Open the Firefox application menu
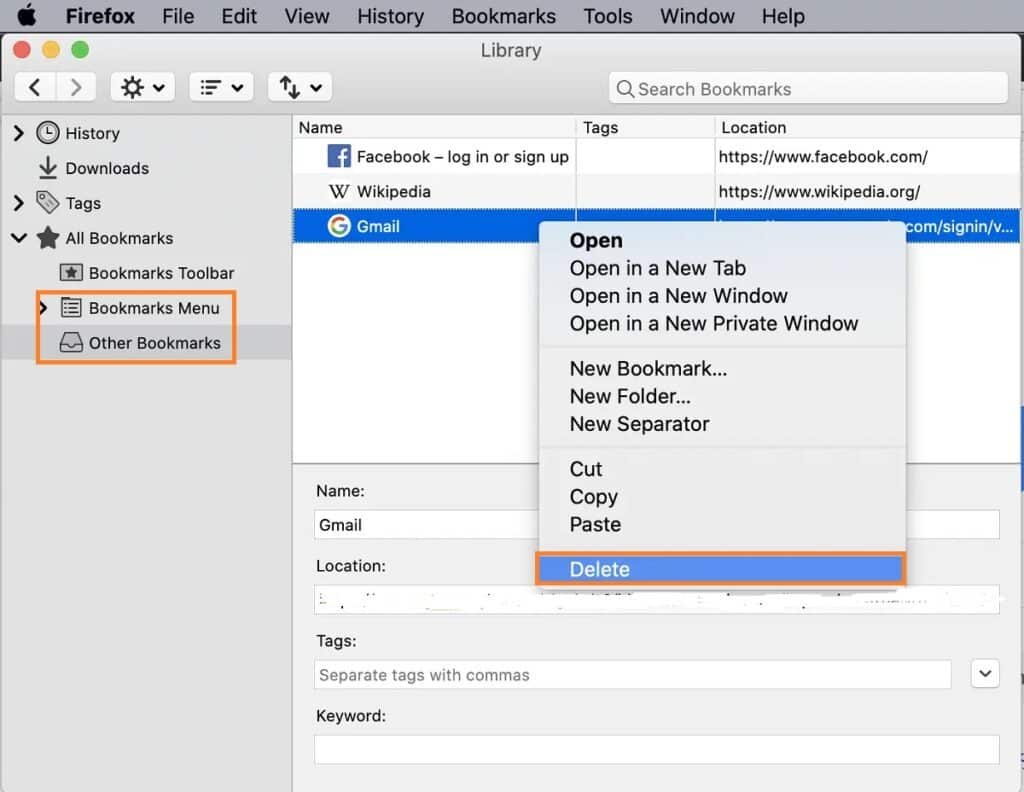The height and width of the screenshot is (792, 1024). pos(100,16)
